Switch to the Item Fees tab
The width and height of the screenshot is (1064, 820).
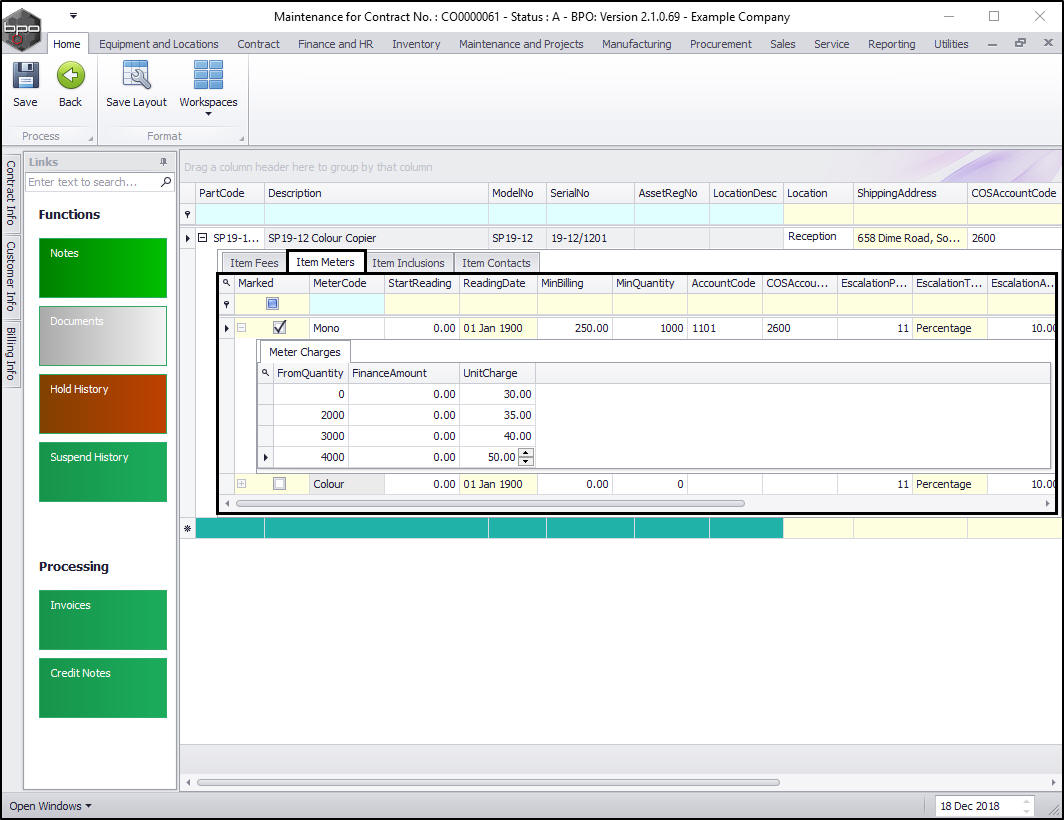pos(254,263)
